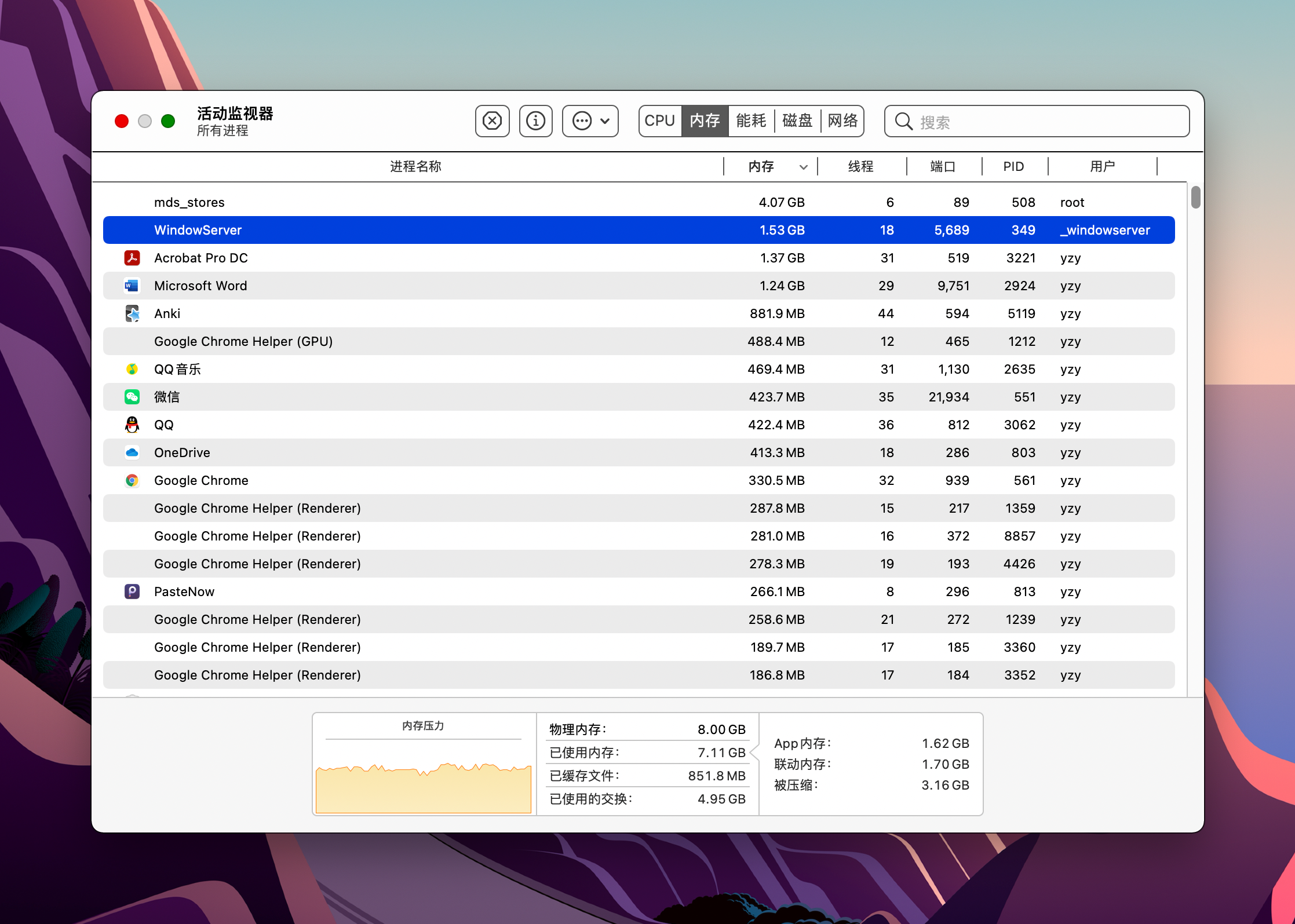Viewport: 1295px width, 924px height.
Task: Open the 磁盘 disk tab
Action: tap(797, 121)
